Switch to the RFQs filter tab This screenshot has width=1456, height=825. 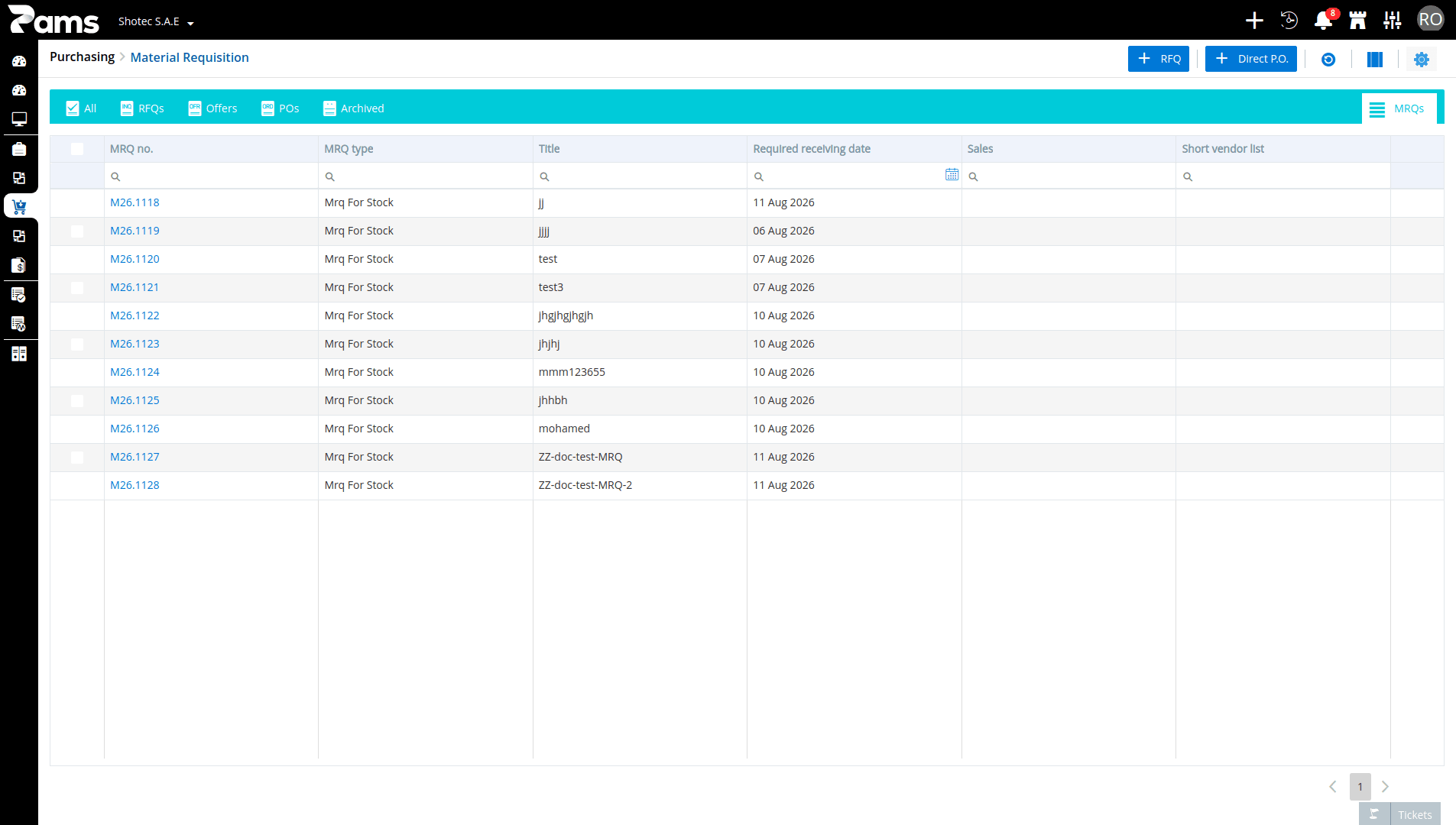pyautogui.click(x=142, y=108)
